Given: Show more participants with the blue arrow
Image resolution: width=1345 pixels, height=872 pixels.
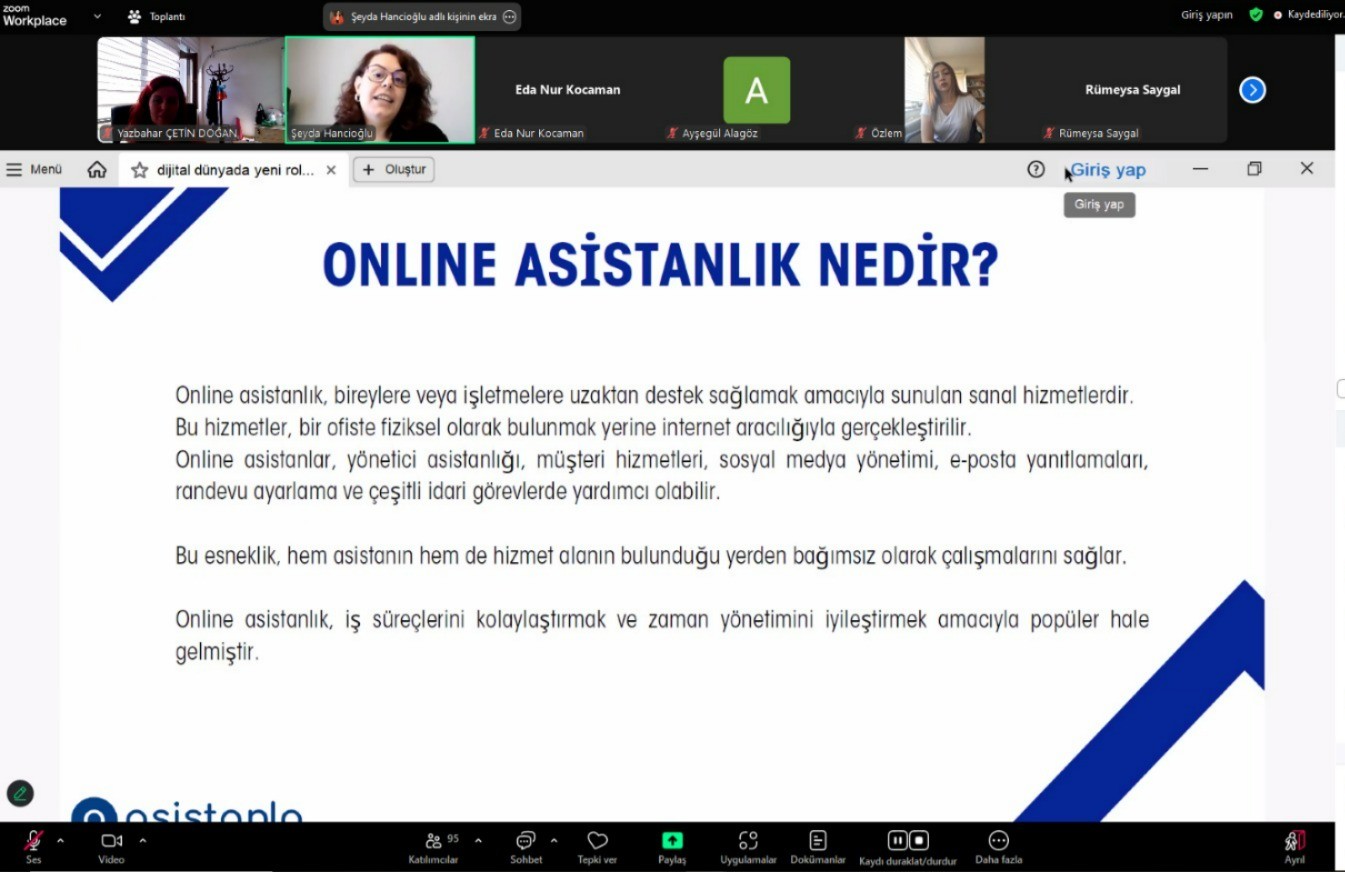Looking at the screenshot, I should click(x=1252, y=90).
